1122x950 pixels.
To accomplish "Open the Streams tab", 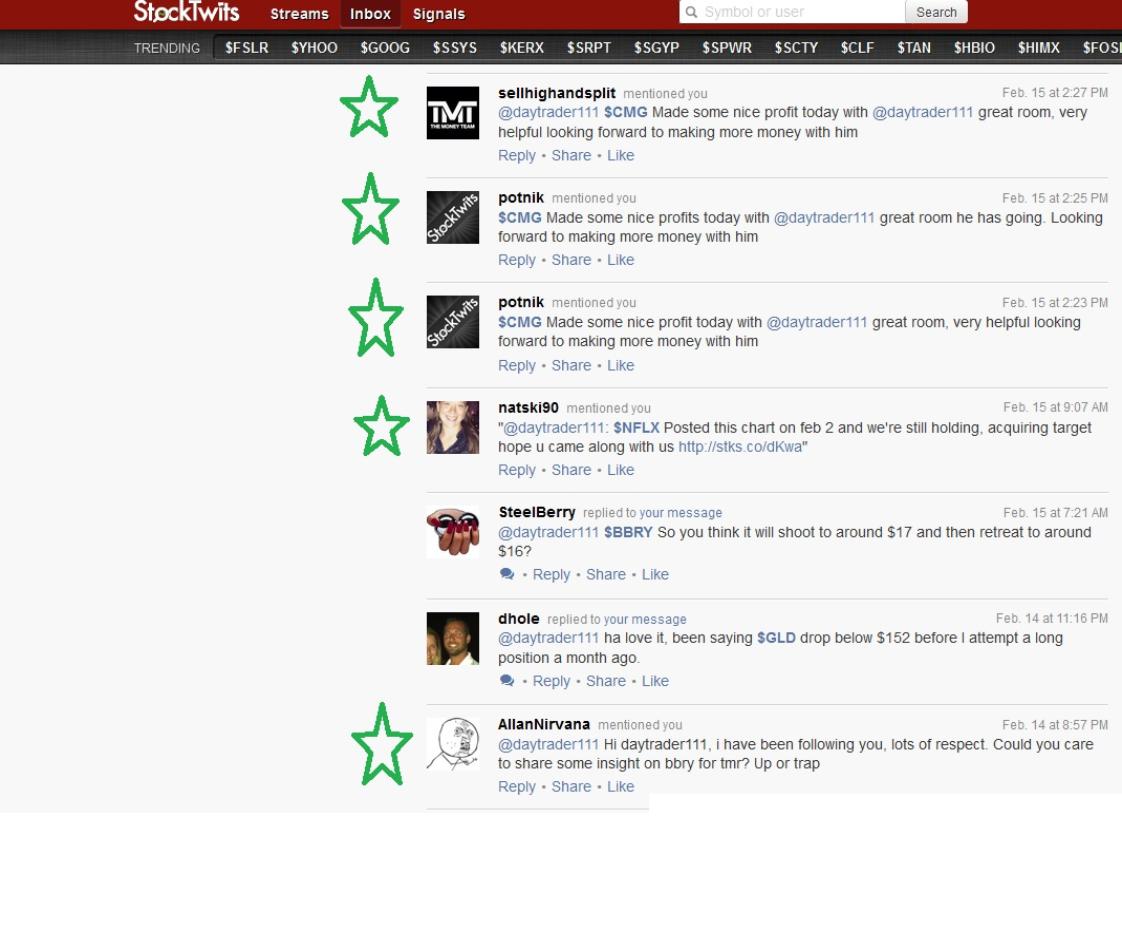I will (299, 14).
